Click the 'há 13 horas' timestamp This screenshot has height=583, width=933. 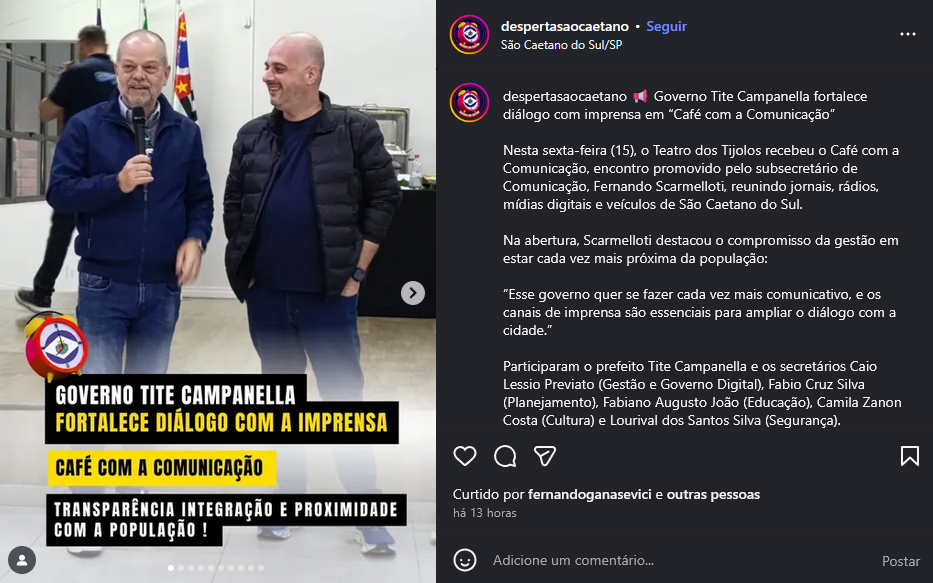pos(484,513)
